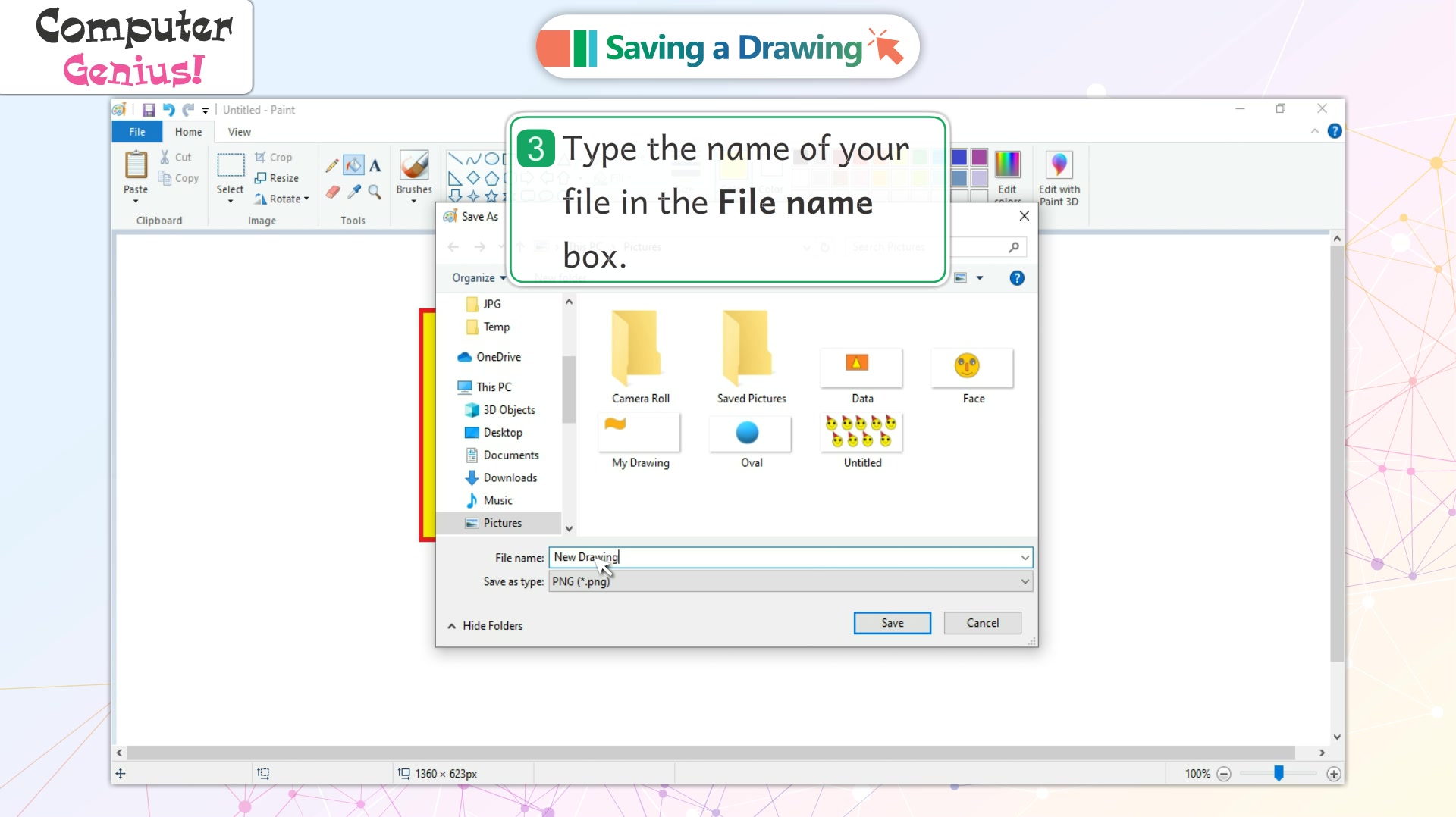Open the Rotate dropdown
Image resolution: width=1456 pixels, height=817 pixels.
282,199
